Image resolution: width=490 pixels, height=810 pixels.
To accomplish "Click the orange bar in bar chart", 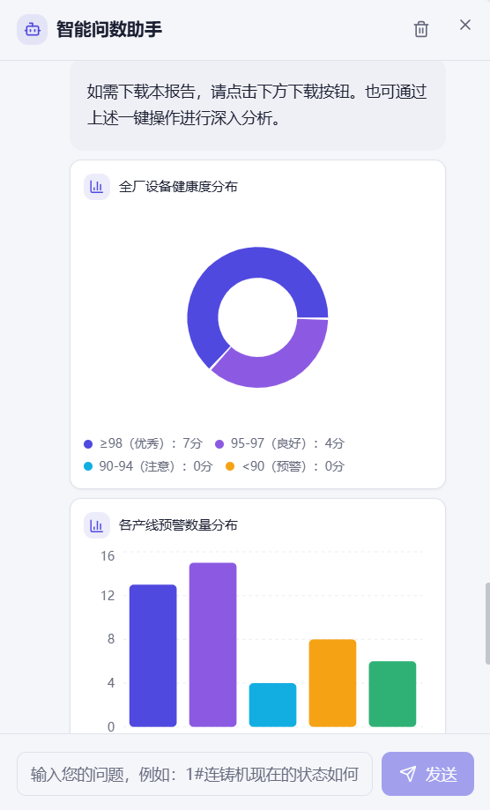I will (x=333, y=683).
